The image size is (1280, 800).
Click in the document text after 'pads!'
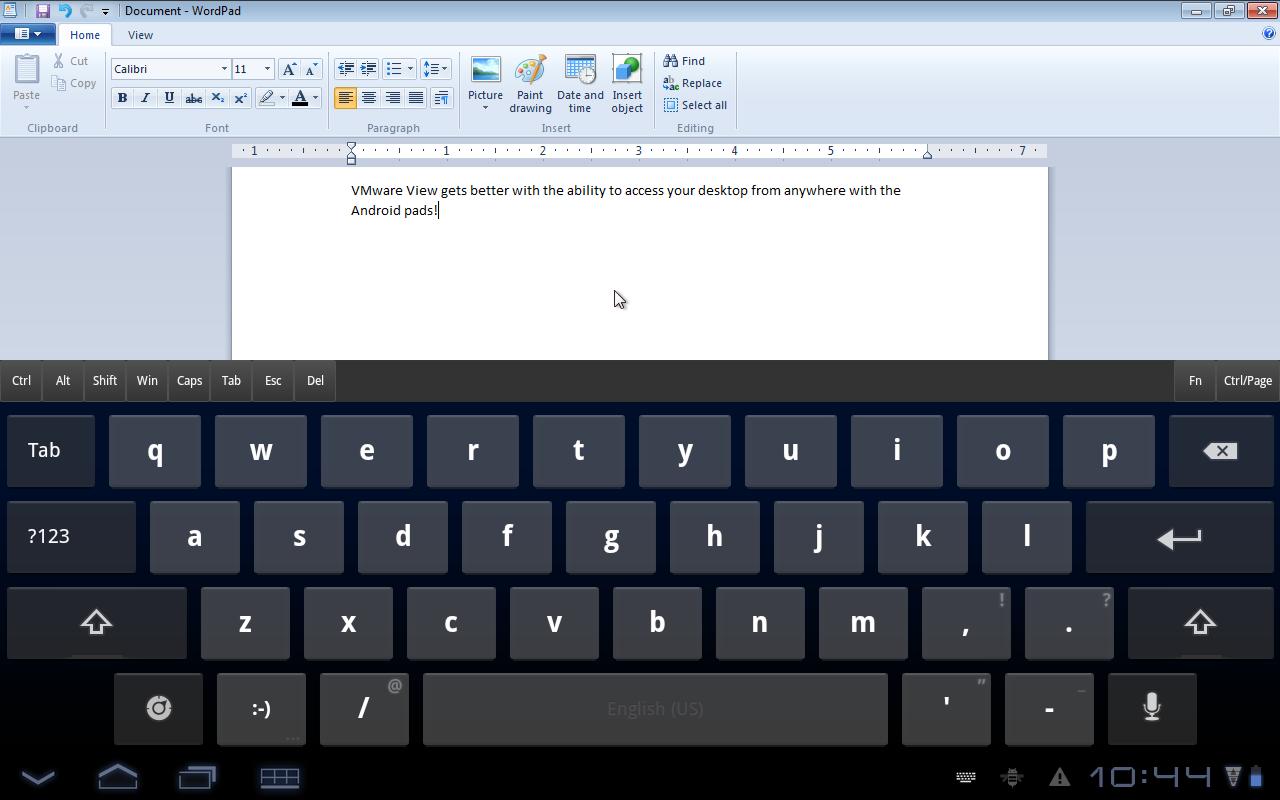[x=439, y=210]
